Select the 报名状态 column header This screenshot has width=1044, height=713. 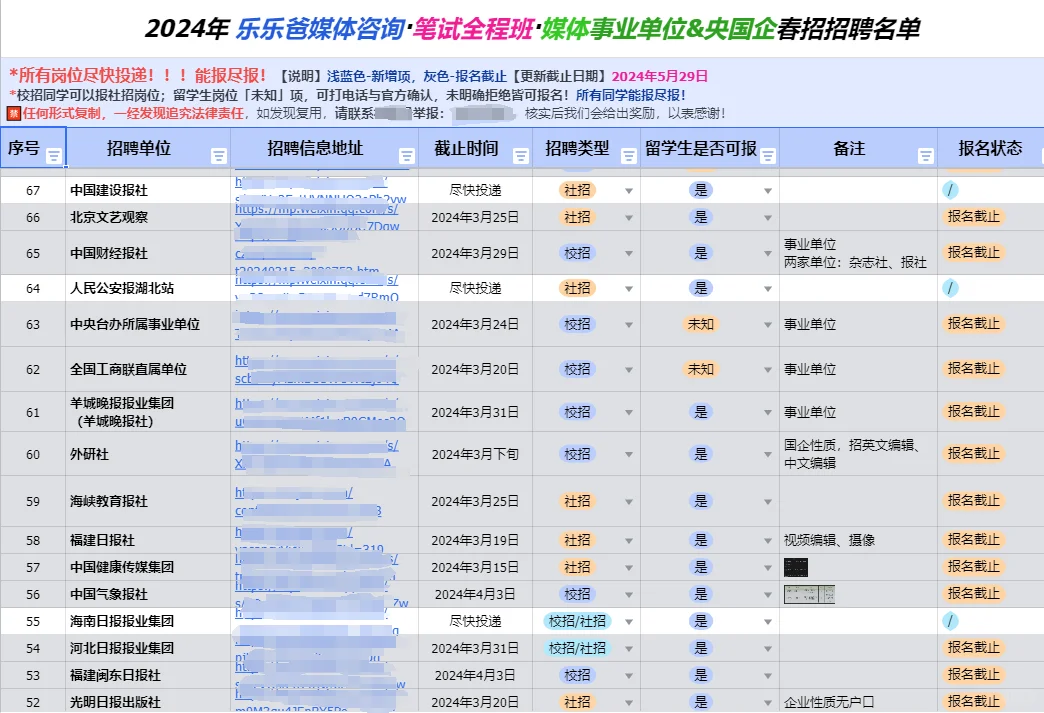pyautogui.click(x=991, y=148)
